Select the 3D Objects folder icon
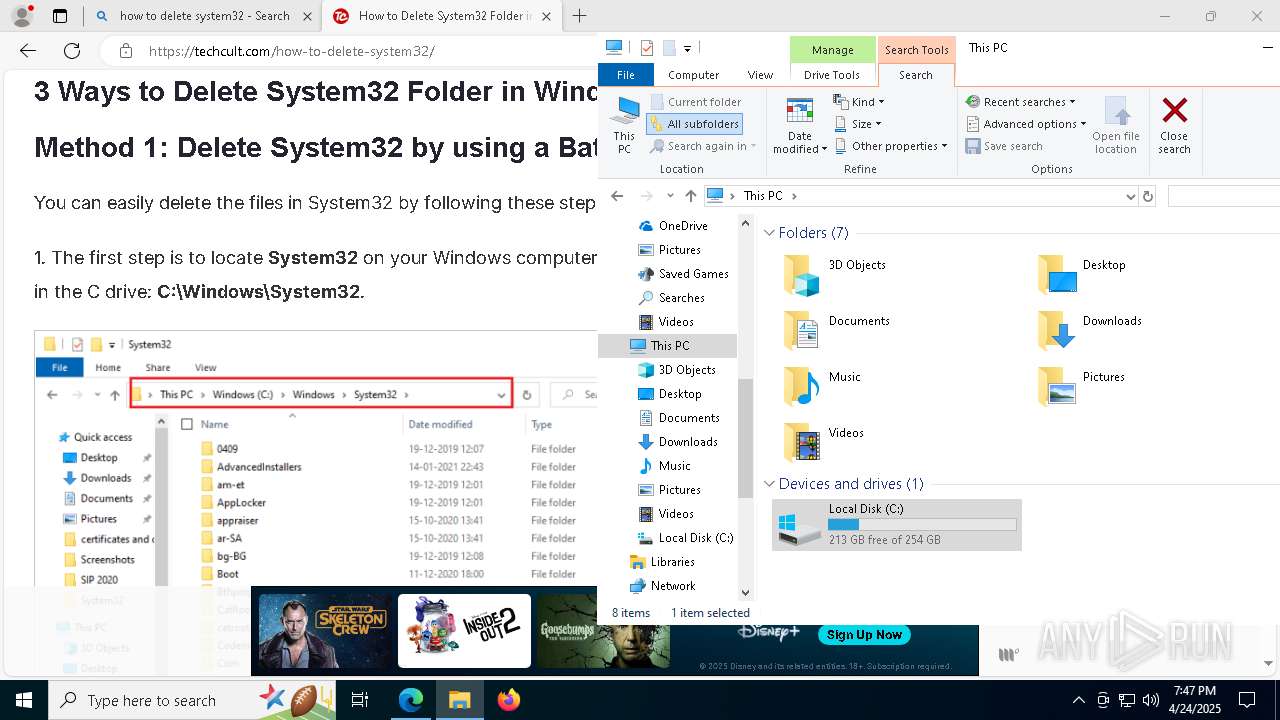The height and width of the screenshot is (720, 1280). 801,274
